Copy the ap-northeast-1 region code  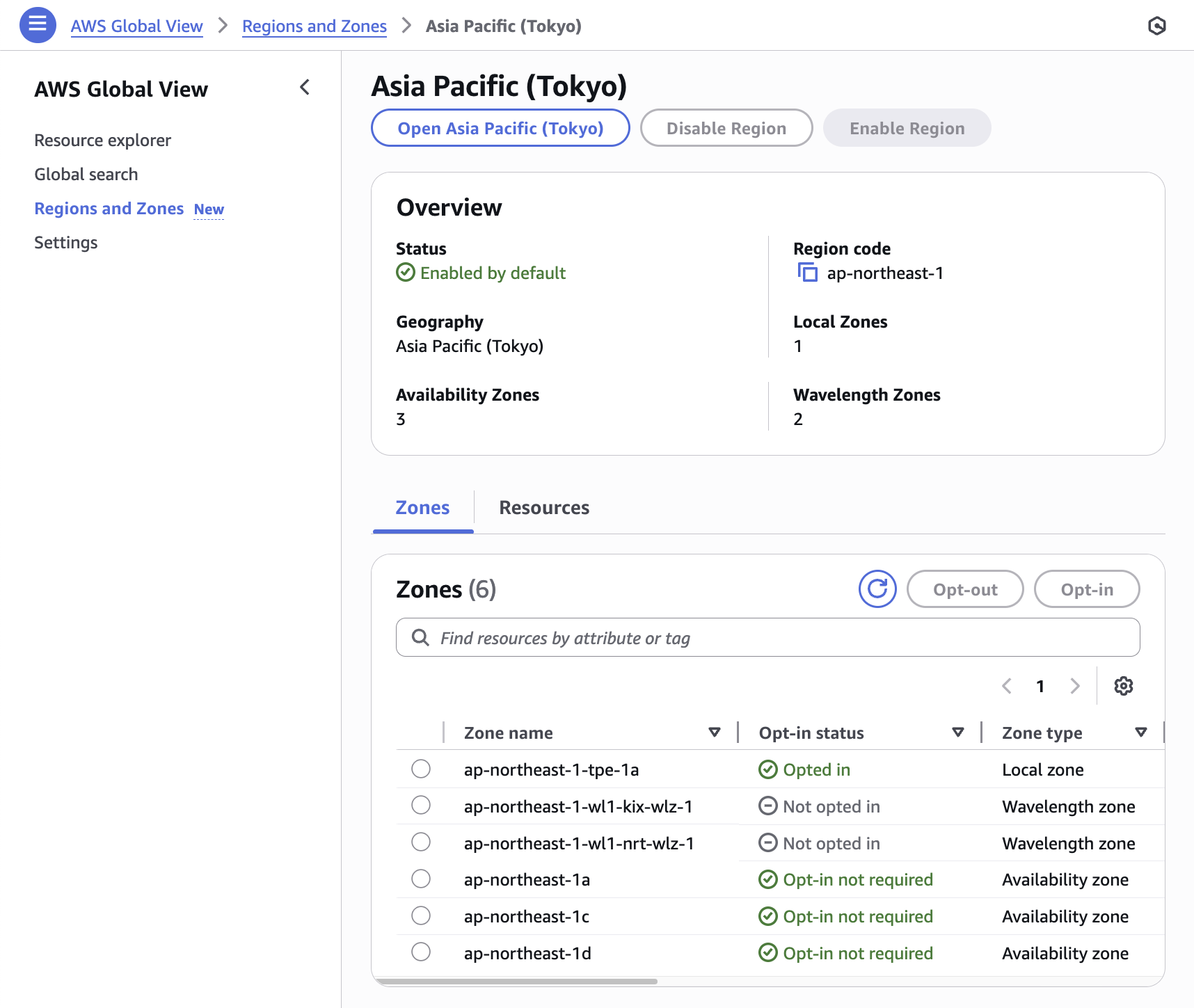coord(807,273)
